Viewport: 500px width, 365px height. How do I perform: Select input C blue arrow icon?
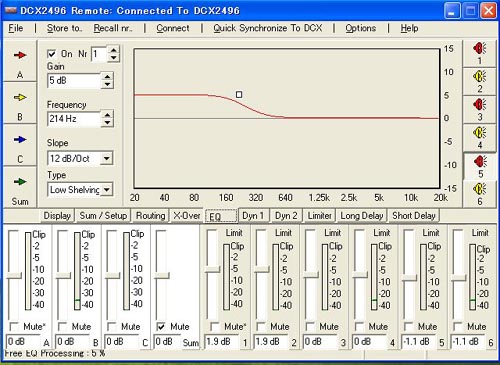click(20, 139)
